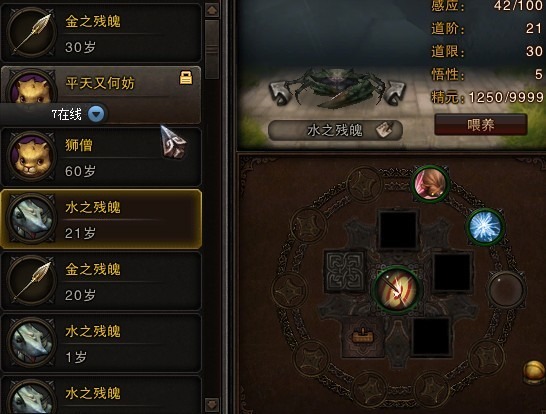Click the 喂养 feed button

pyautogui.click(x=481, y=125)
